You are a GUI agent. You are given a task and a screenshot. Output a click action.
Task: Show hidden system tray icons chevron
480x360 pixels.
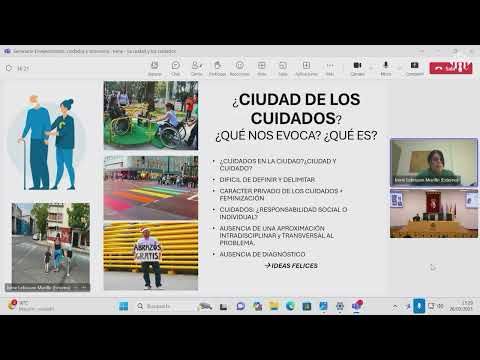tap(395, 306)
